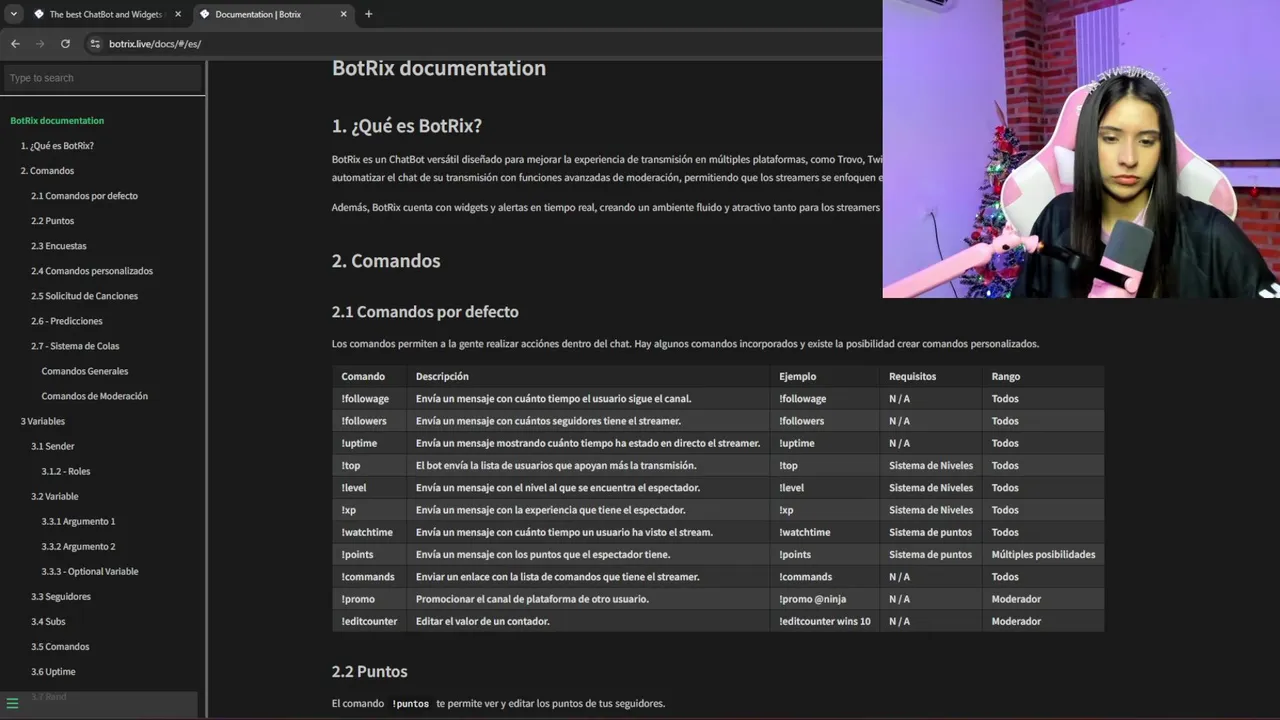This screenshot has height=720, width=1280.
Task: Click the streamer webcam overlay
Action: pyautogui.click(x=1081, y=149)
